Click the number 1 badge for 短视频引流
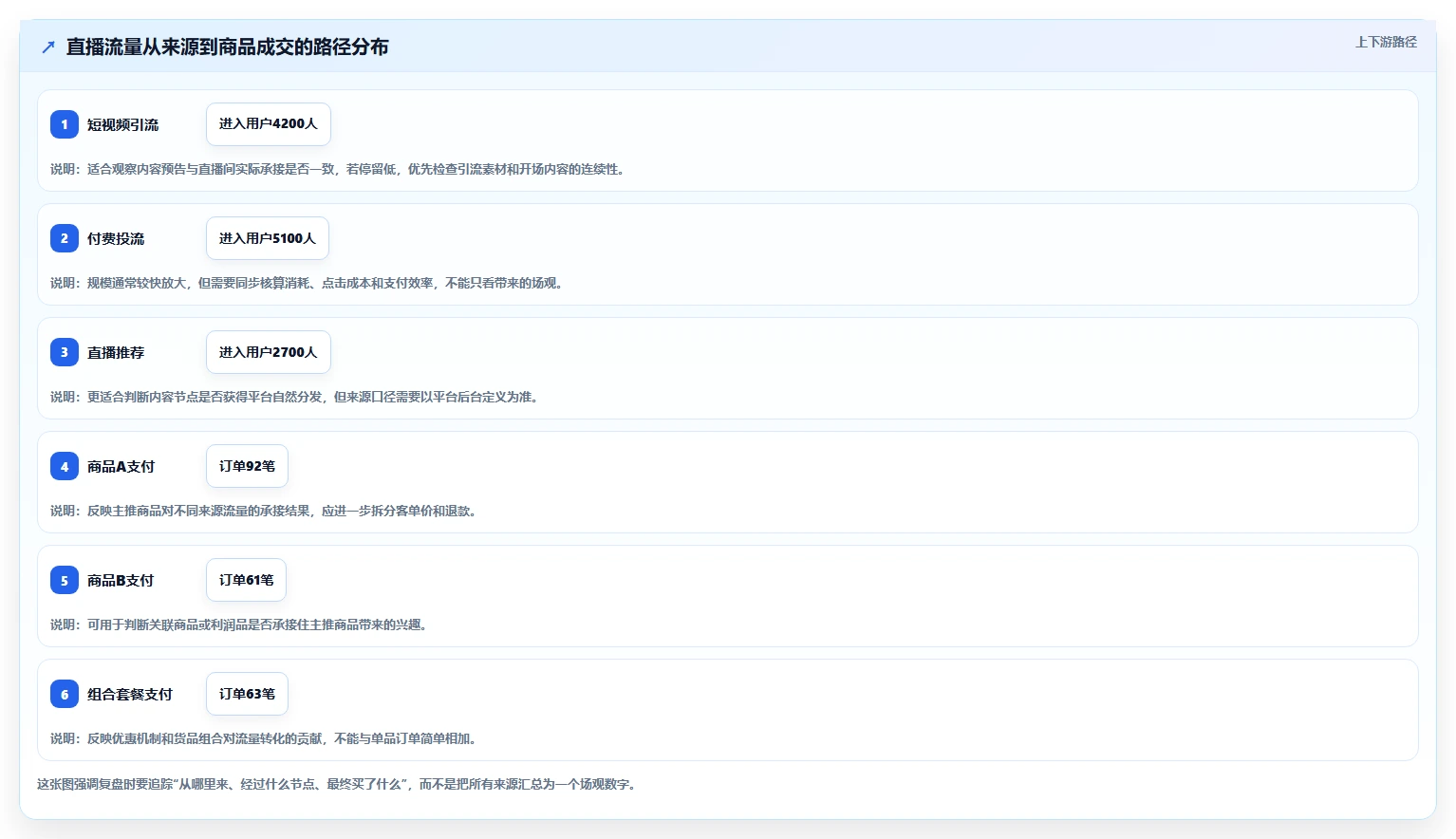The width and height of the screenshot is (1456, 839). 65,124
